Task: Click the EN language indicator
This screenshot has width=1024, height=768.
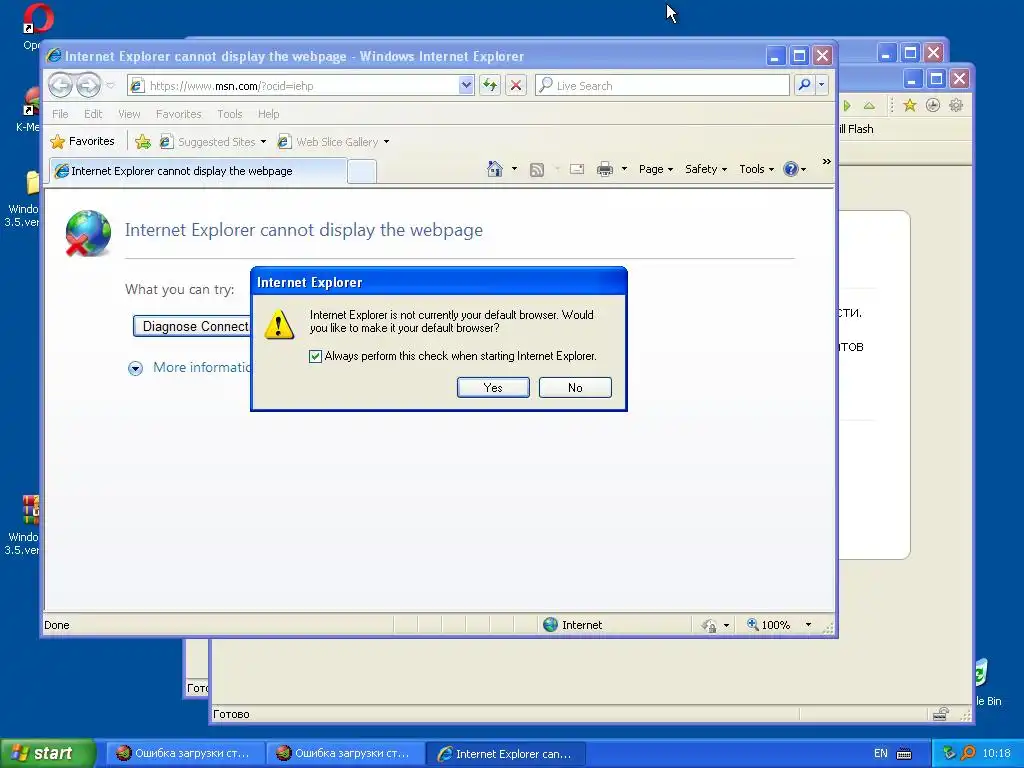Action: click(880, 754)
